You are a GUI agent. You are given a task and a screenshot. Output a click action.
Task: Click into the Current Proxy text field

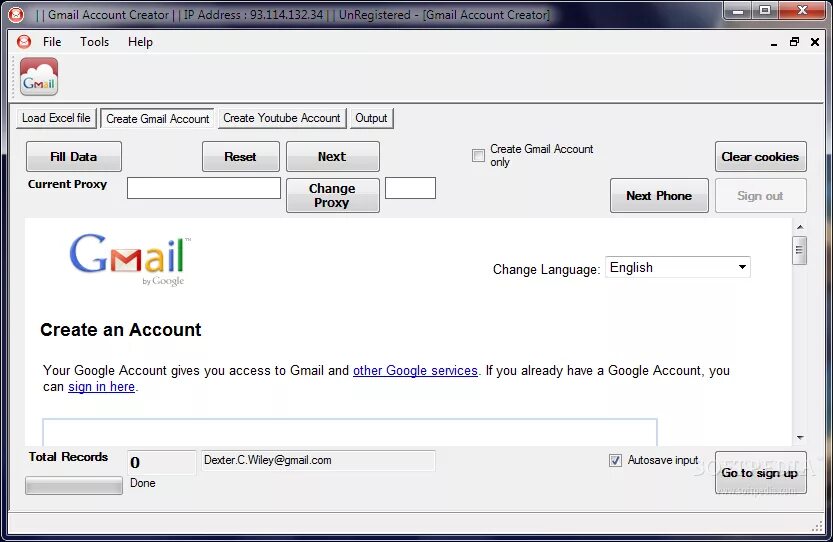tap(204, 188)
